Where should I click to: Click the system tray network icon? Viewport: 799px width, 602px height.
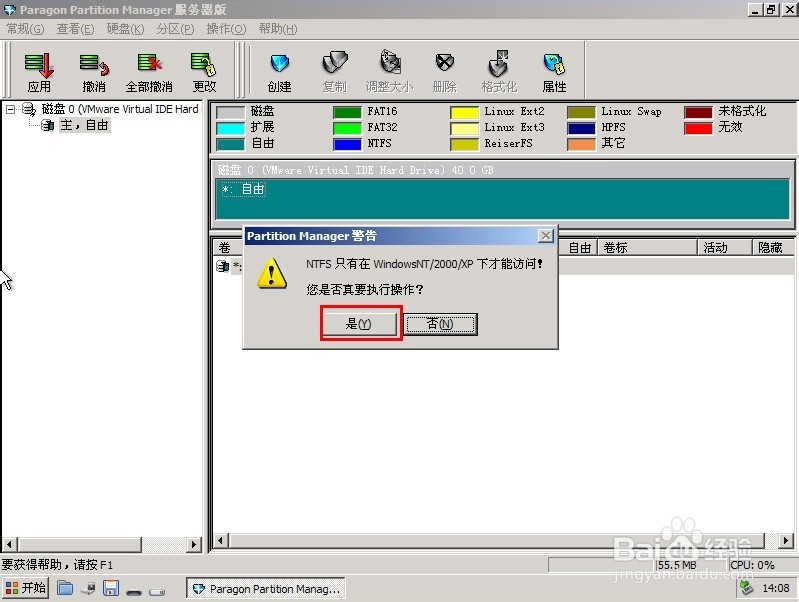pyautogui.click(x=747, y=588)
